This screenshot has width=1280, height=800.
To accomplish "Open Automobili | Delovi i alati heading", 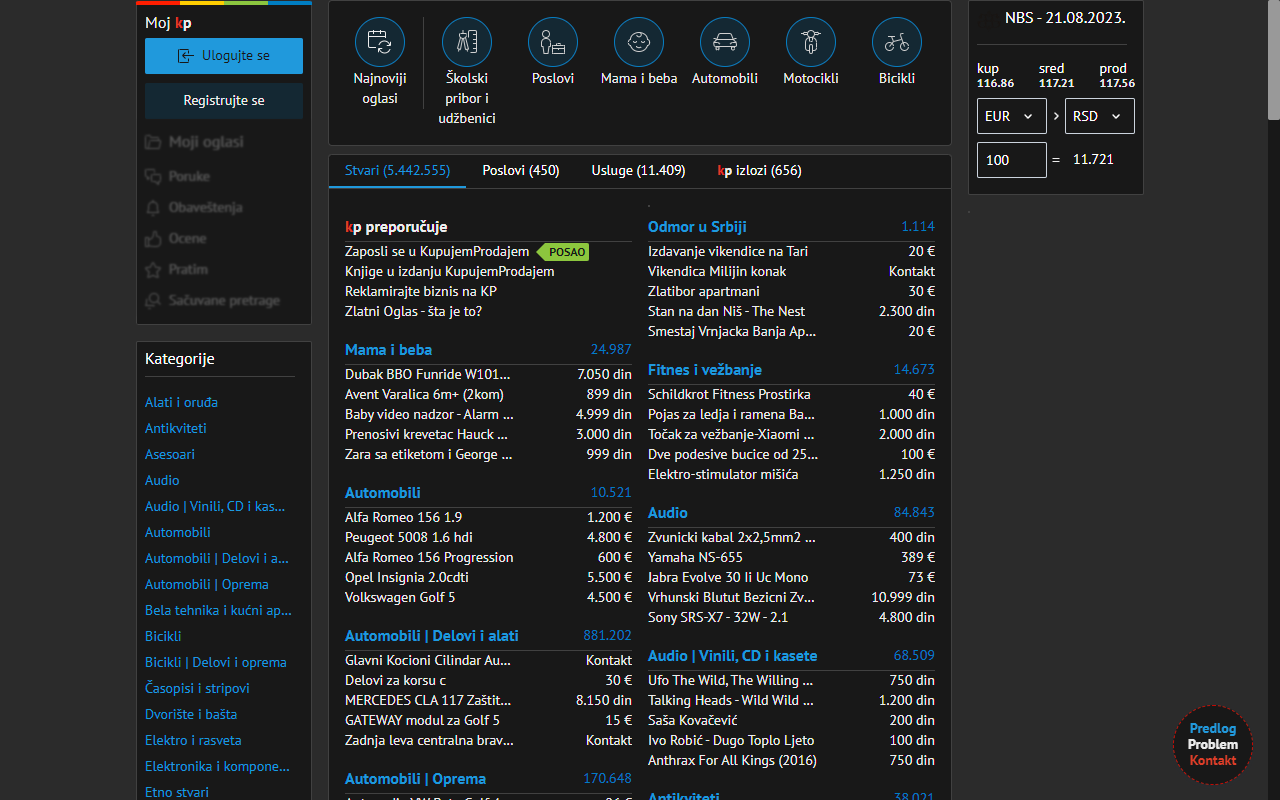I will pyautogui.click(x=432, y=635).
